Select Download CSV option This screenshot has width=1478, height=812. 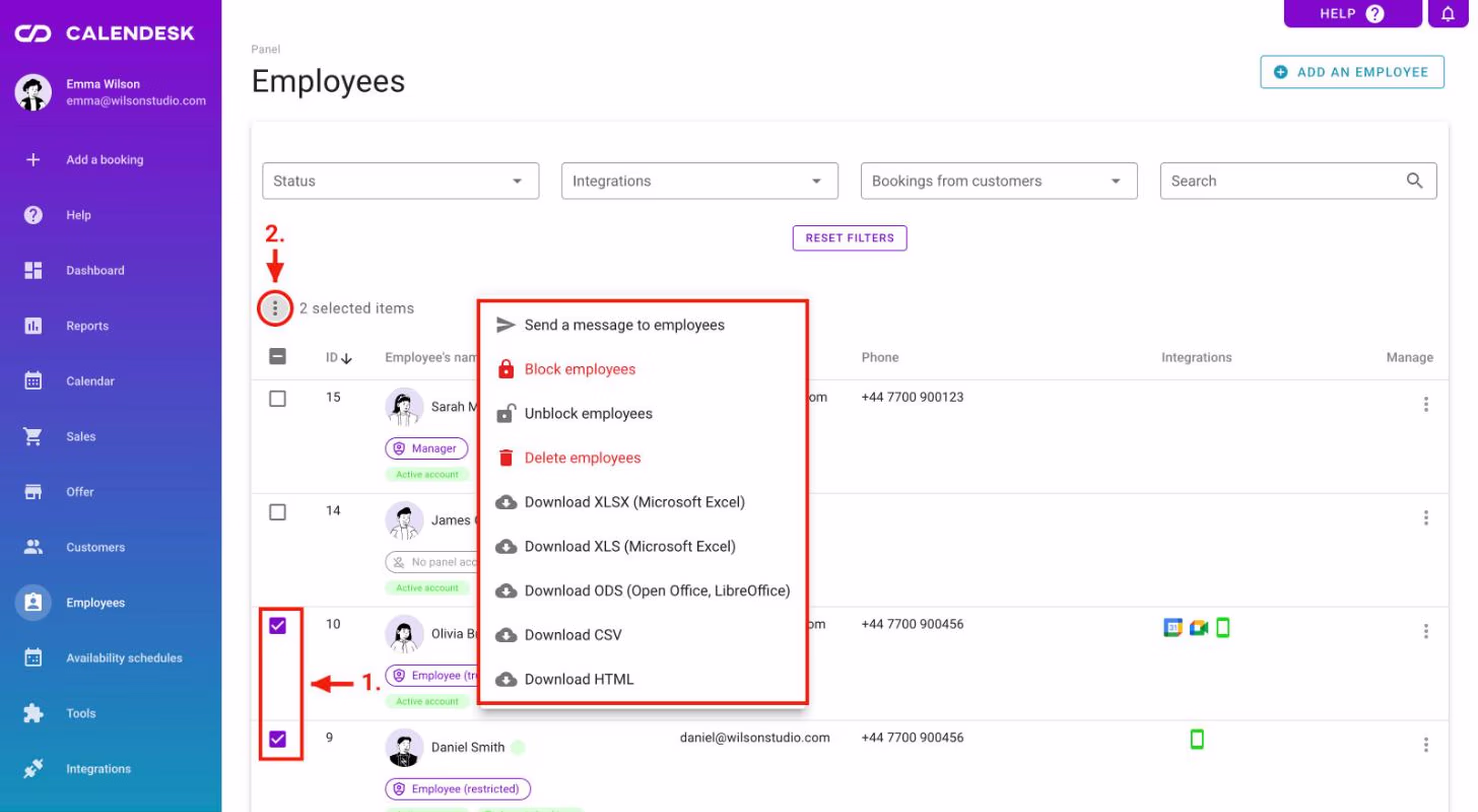pos(643,635)
